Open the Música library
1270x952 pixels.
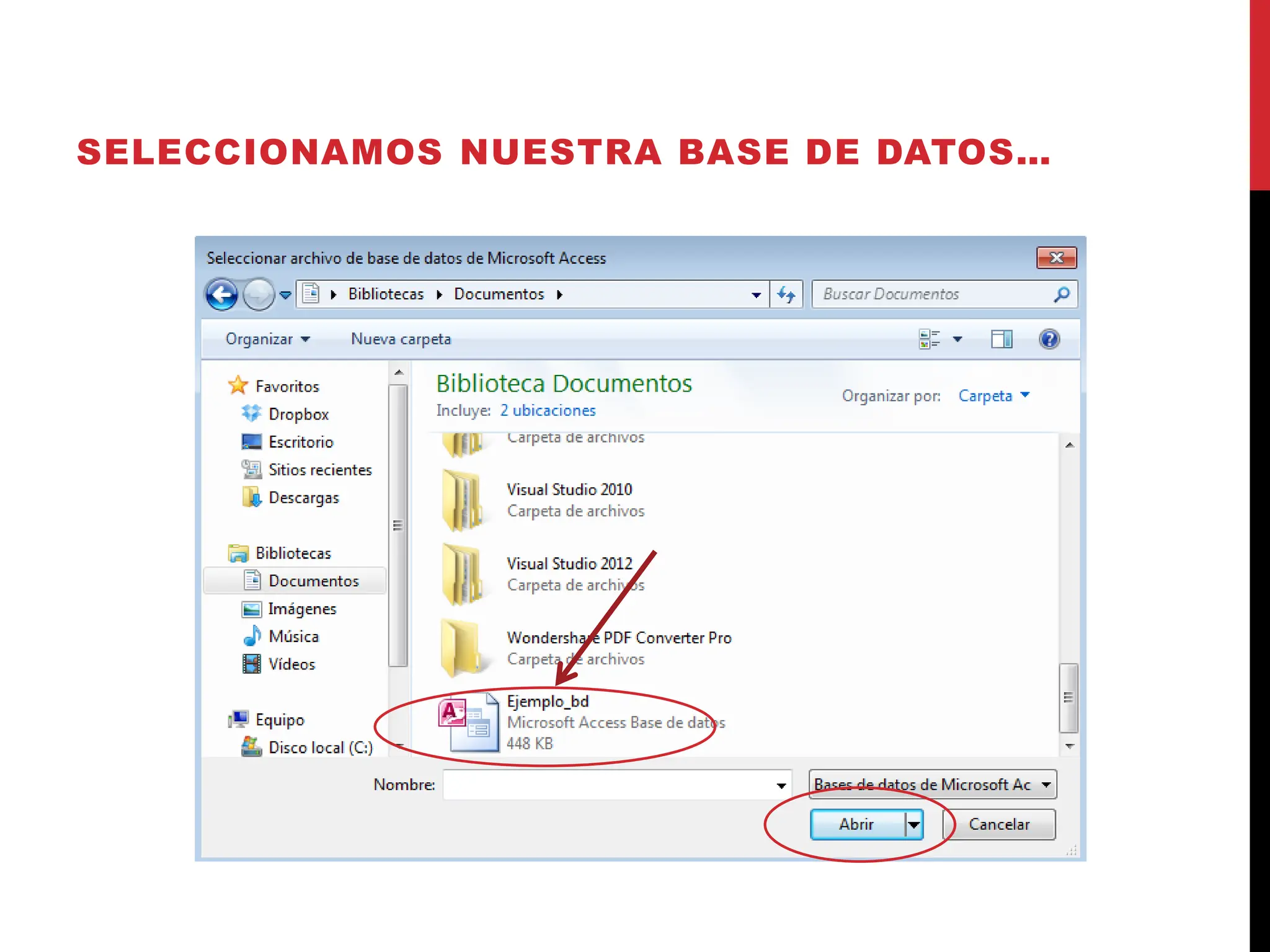tap(293, 637)
